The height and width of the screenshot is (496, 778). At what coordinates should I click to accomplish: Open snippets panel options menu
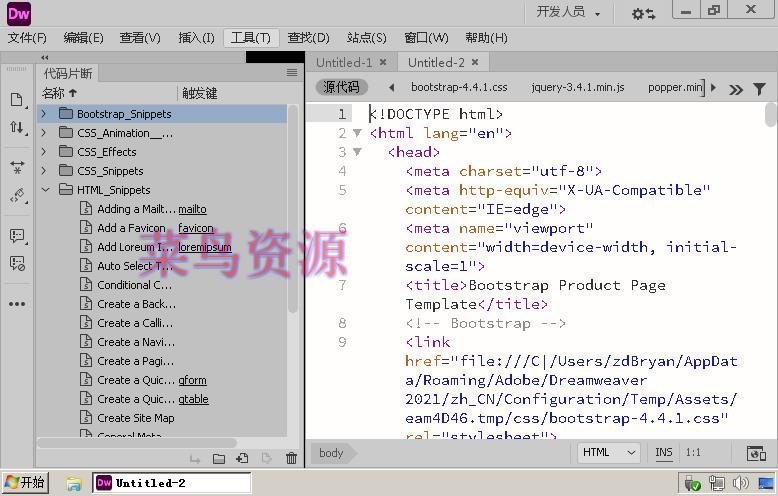point(292,73)
